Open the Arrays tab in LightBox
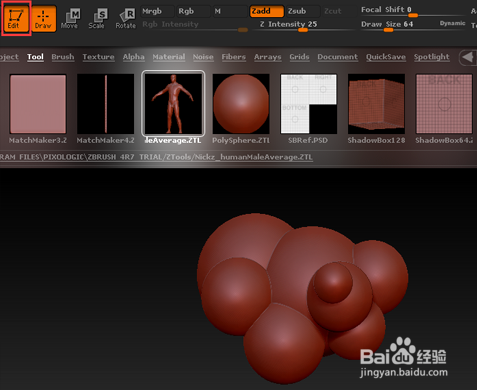This screenshot has height=390, width=477. click(268, 57)
